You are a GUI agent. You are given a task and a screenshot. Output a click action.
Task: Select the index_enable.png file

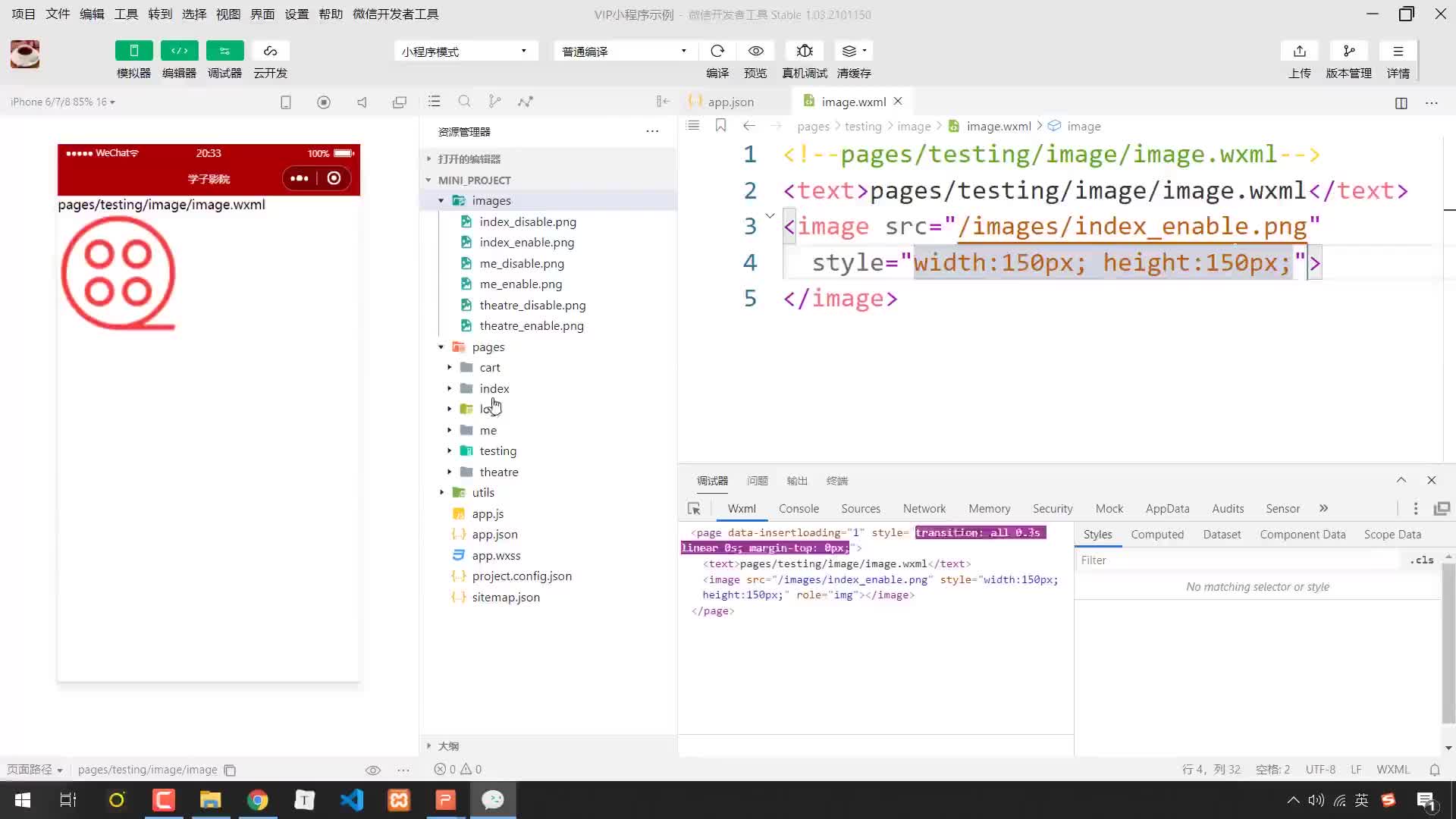click(527, 241)
